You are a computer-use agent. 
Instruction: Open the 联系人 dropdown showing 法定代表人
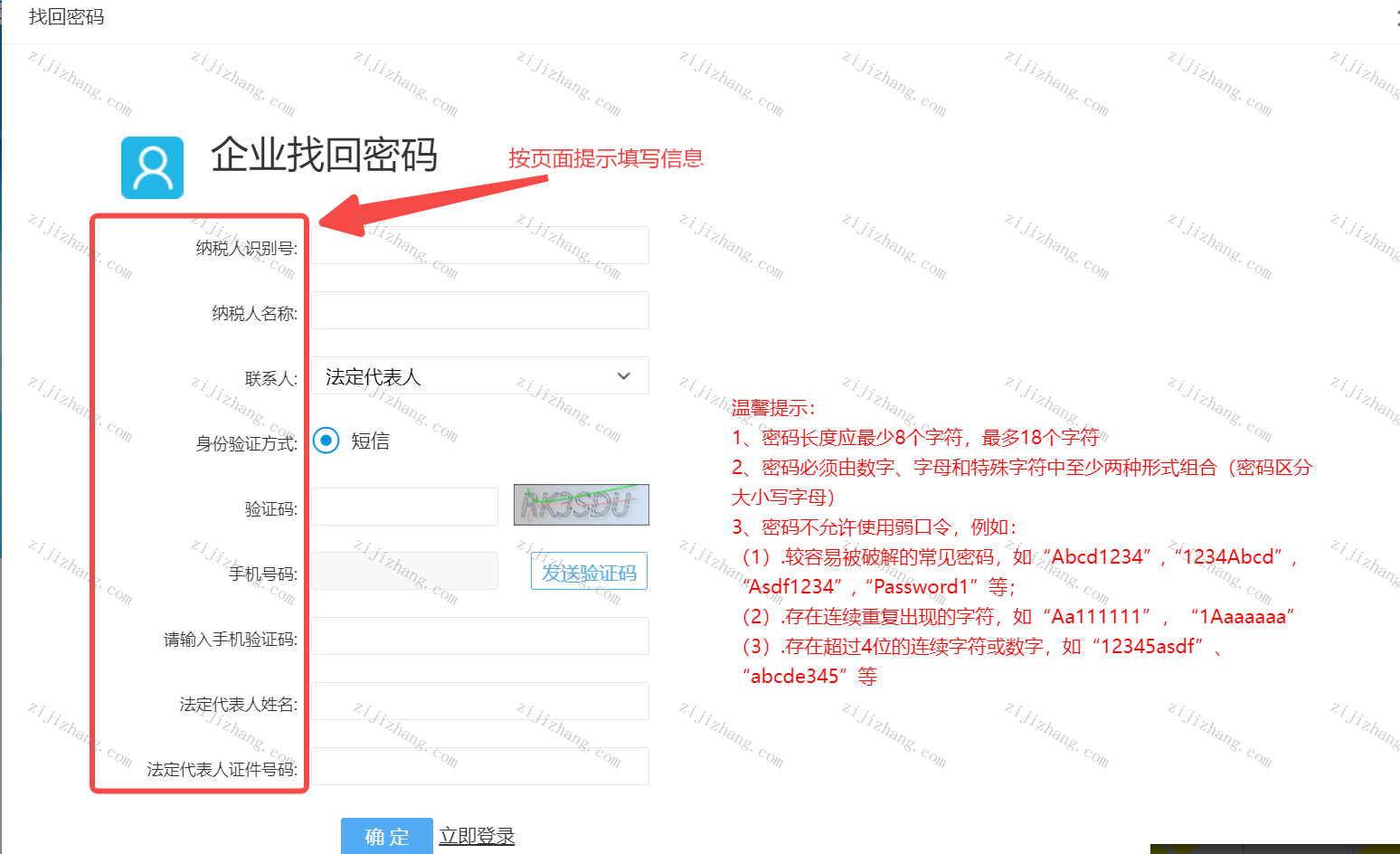click(x=480, y=375)
